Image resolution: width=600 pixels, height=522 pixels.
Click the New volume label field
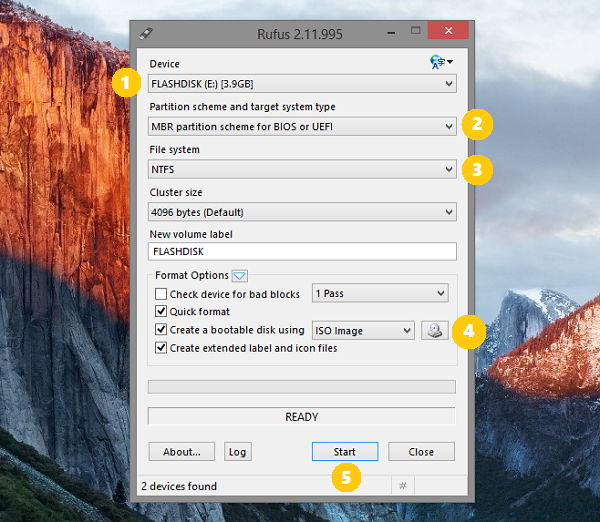click(302, 251)
